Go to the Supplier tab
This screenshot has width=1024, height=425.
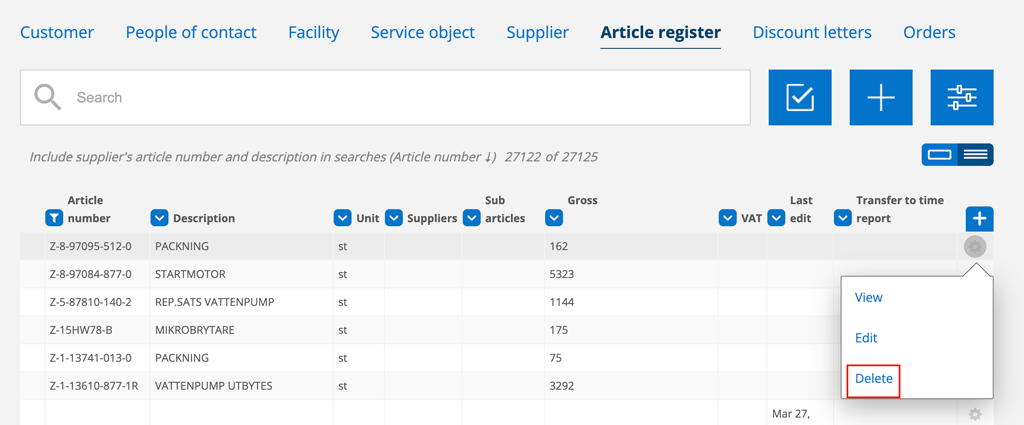click(x=537, y=32)
